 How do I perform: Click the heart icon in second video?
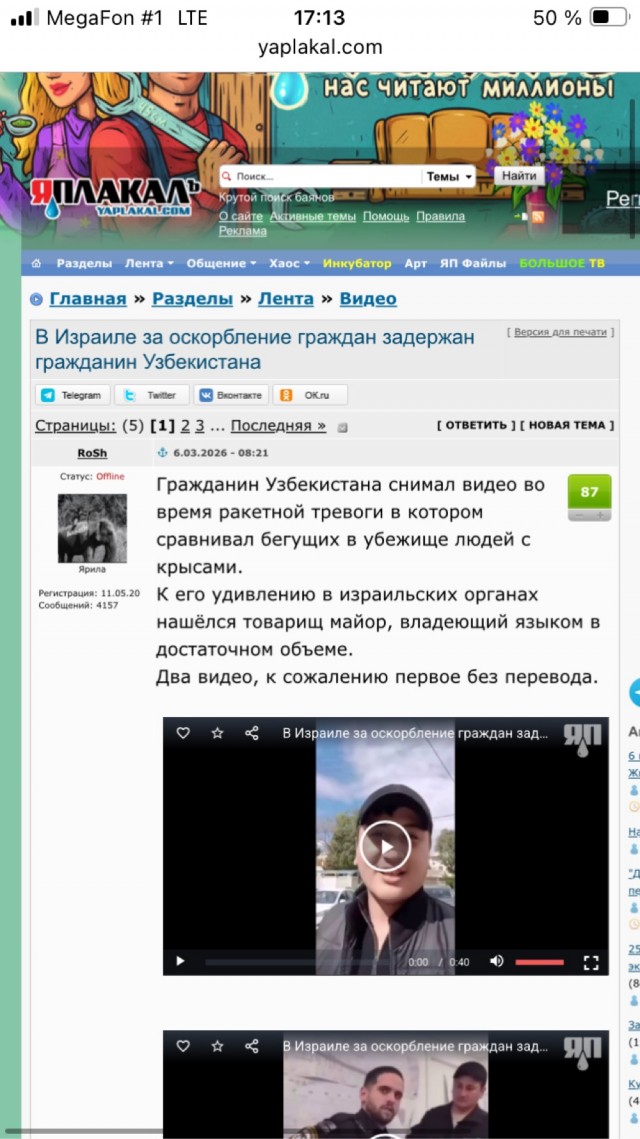click(x=183, y=1046)
